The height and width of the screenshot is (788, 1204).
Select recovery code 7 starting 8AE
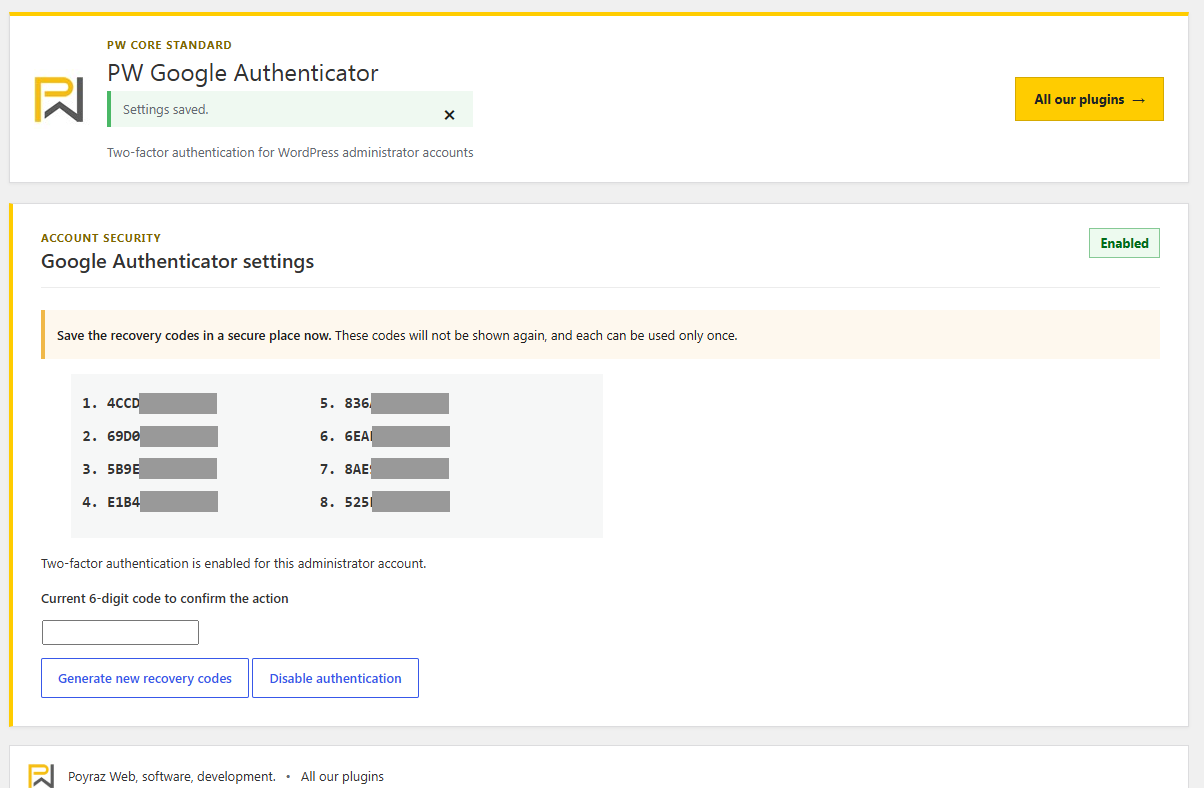(398, 469)
